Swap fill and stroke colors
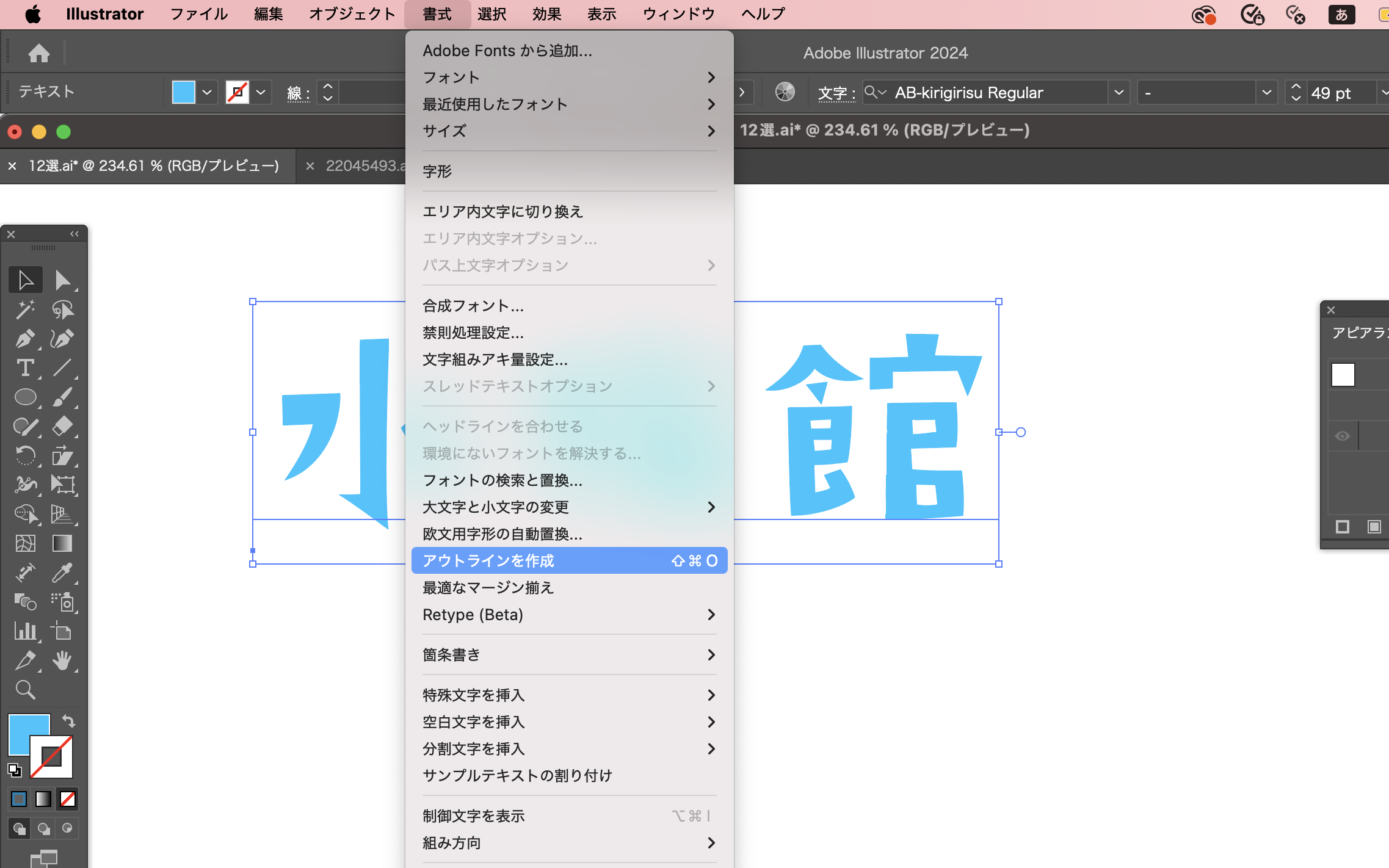Image resolution: width=1389 pixels, height=868 pixels. pyautogui.click(x=69, y=722)
